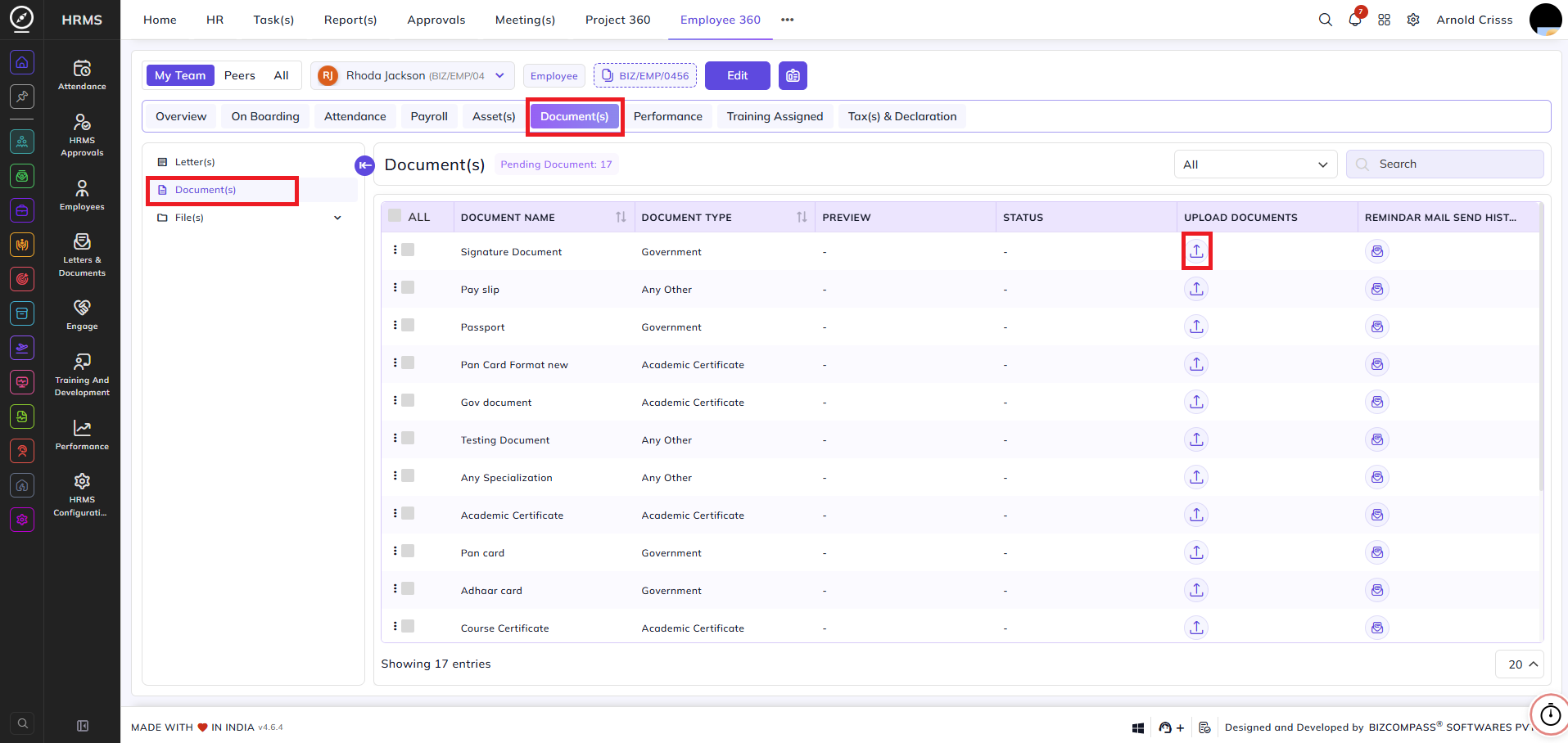
Task: Open row menu dots for Signature Document
Action: pyautogui.click(x=395, y=250)
